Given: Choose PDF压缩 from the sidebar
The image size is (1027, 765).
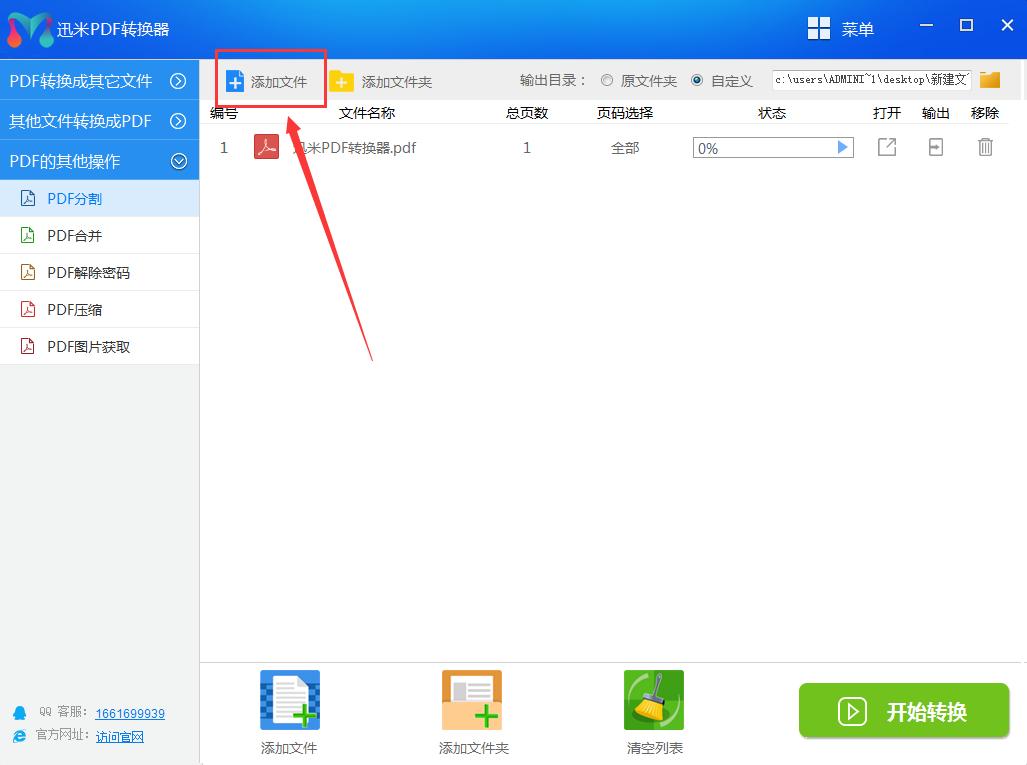Looking at the screenshot, I should [x=75, y=310].
